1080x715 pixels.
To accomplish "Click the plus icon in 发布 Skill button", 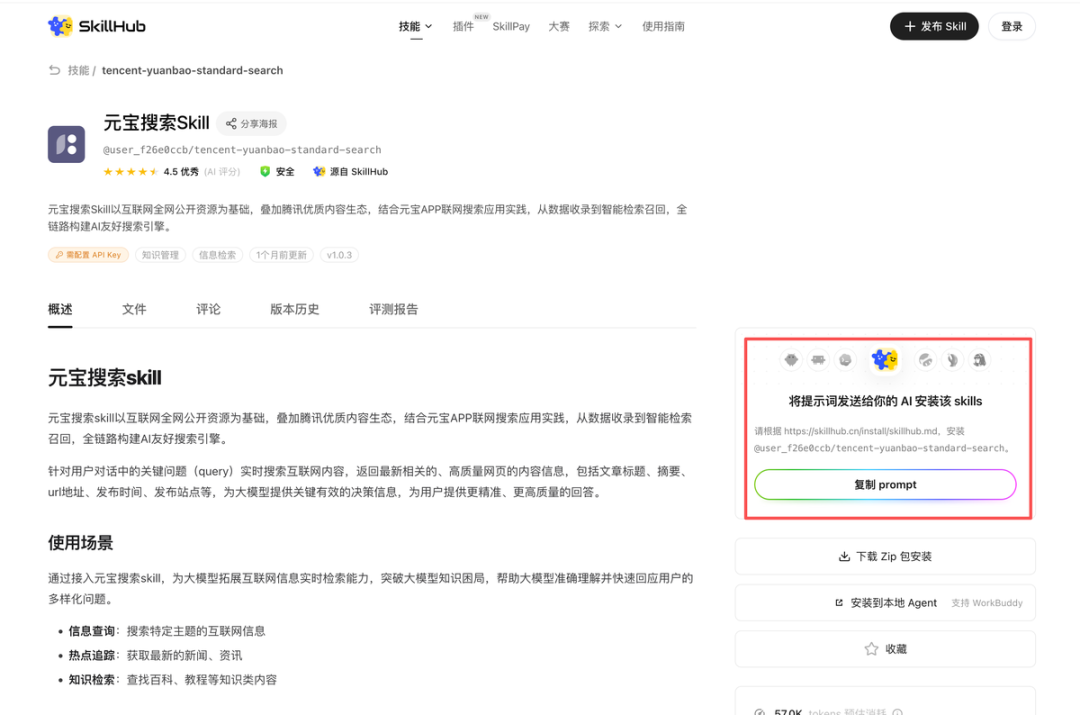I will tap(910, 26).
